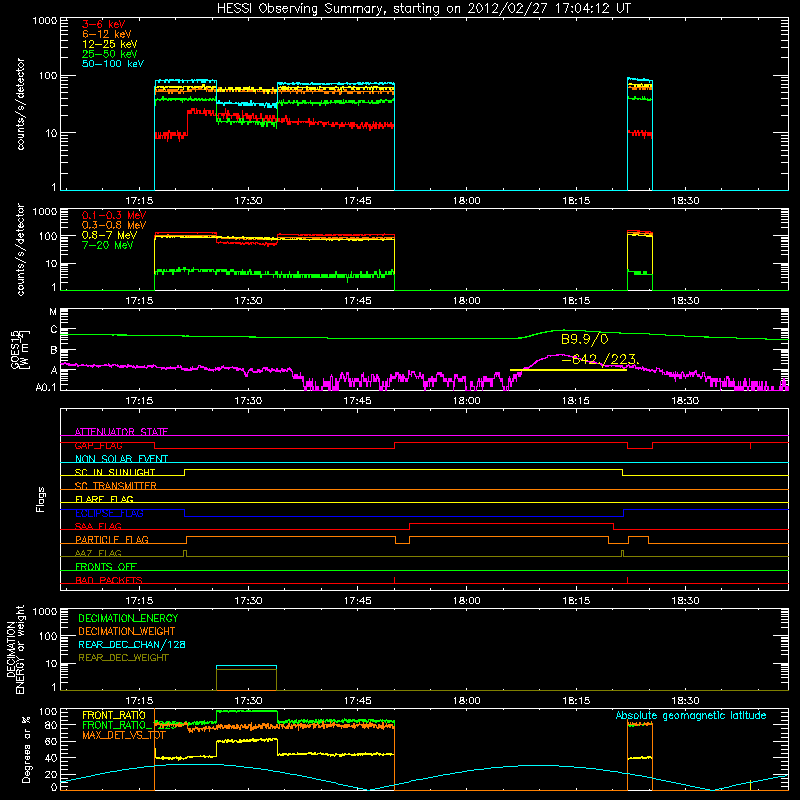
Task: Select the orange 6-12 keV legend label
Action: click(x=107, y=34)
